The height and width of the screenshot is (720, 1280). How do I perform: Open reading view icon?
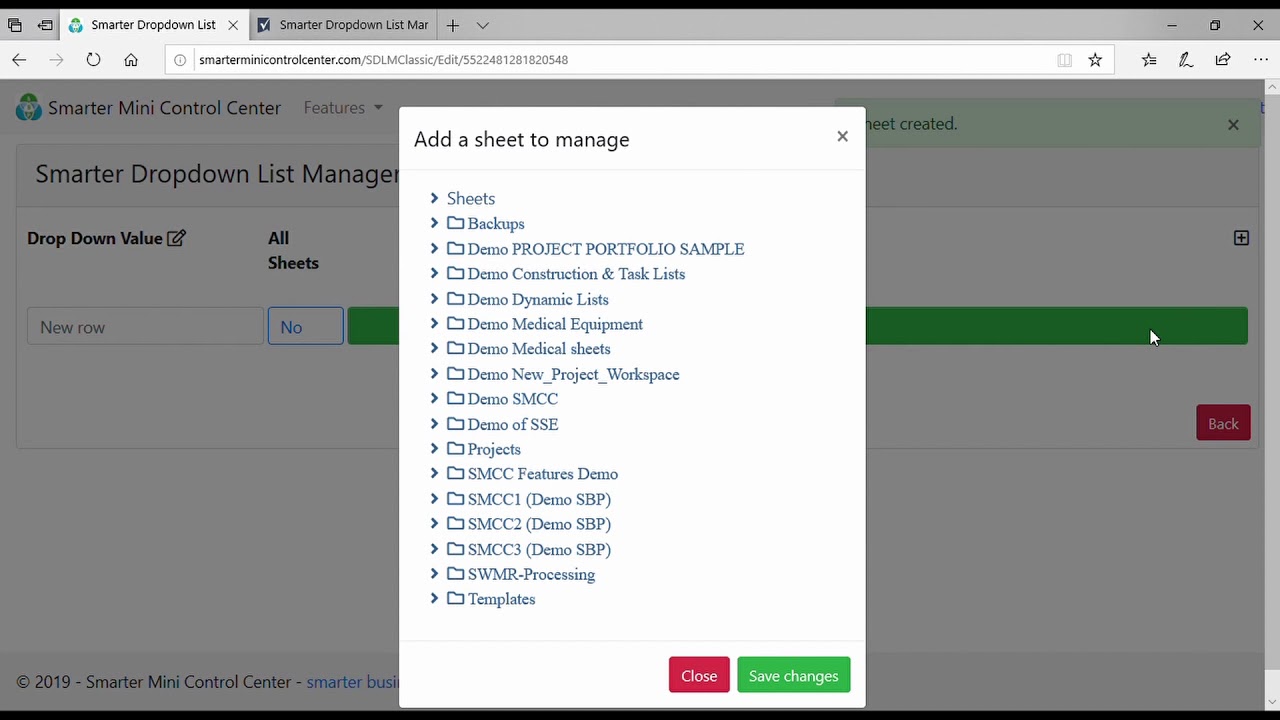pos(1064,60)
